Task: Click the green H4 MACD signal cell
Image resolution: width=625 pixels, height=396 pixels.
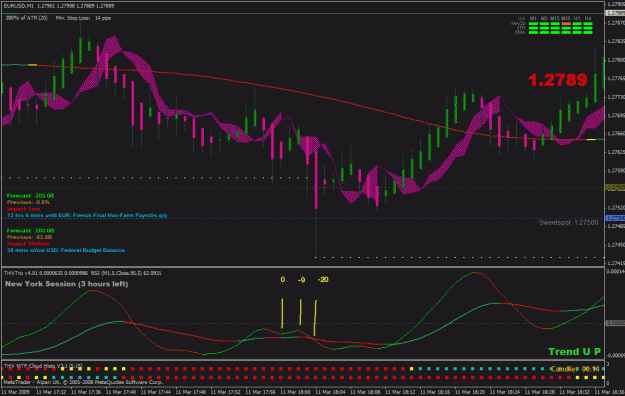Action: click(588, 24)
